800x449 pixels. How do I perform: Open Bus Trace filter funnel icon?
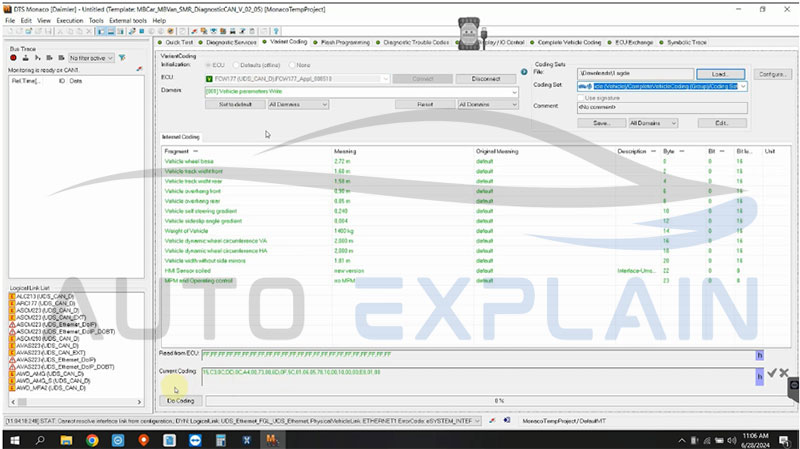[122, 58]
